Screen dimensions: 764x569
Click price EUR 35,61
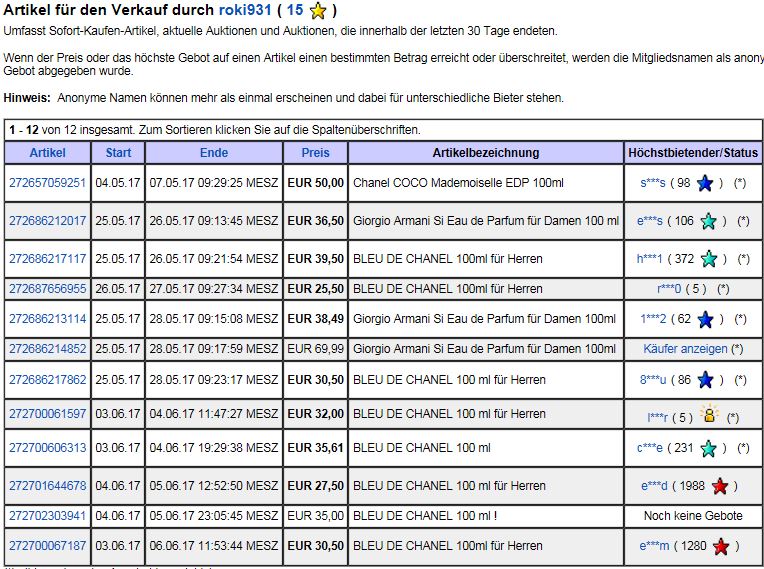(x=315, y=448)
